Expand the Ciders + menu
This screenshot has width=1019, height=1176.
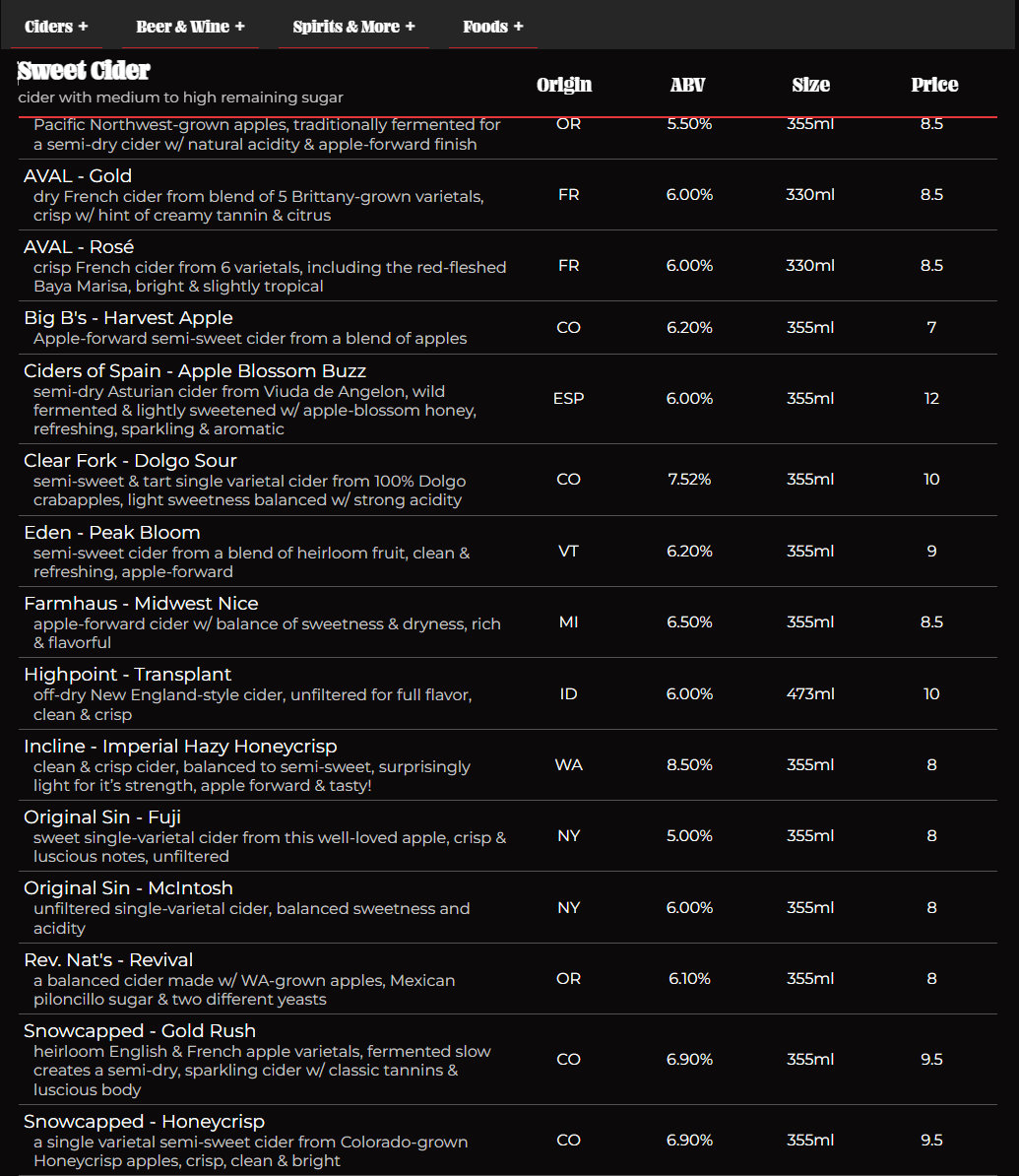tap(56, 27)
